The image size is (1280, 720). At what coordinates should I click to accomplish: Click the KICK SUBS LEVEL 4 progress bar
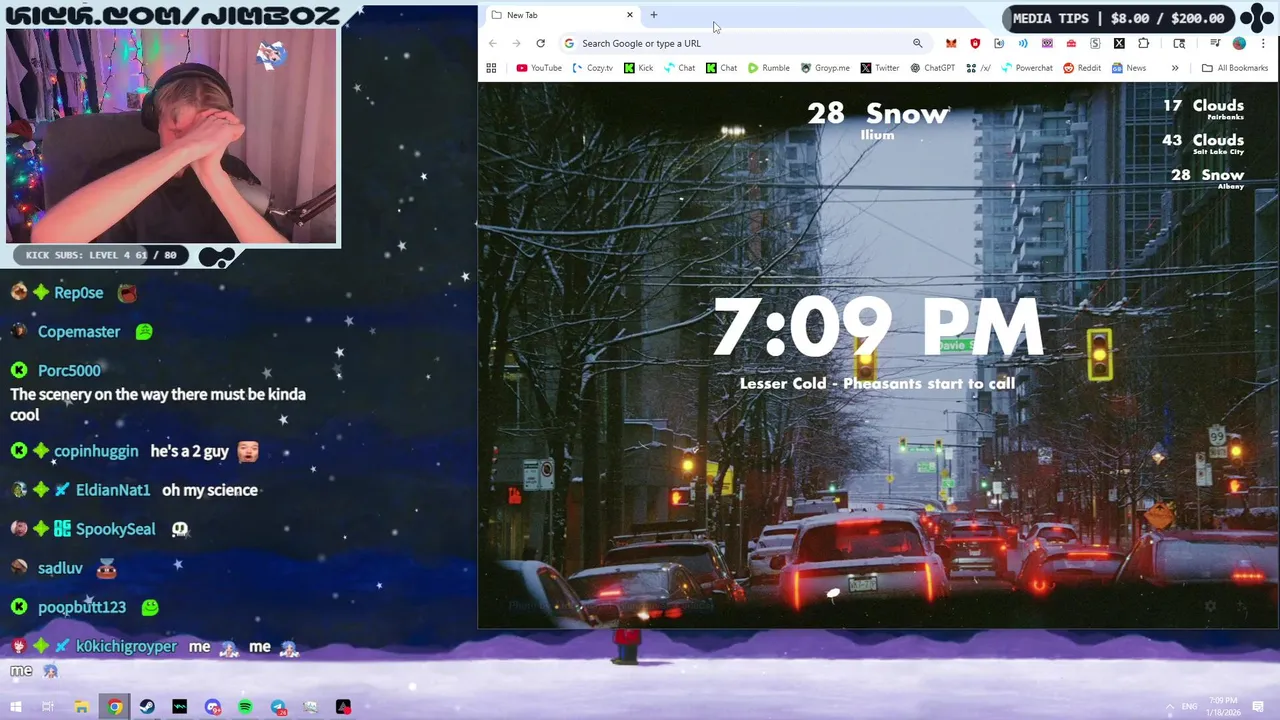point(102,255)
